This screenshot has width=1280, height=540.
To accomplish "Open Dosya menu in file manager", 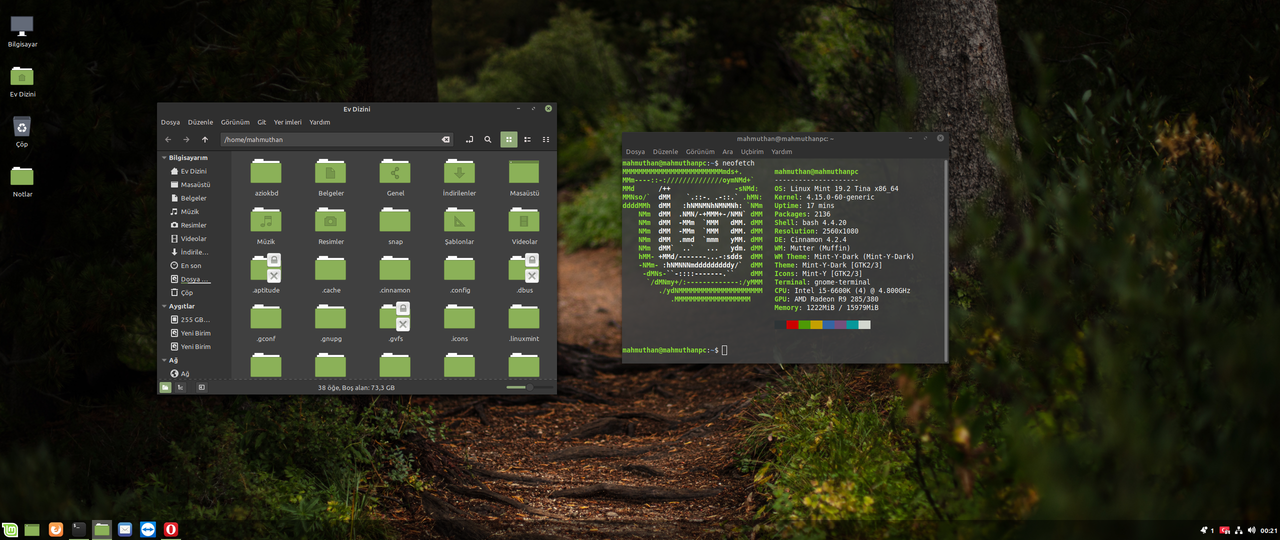I will pos(170,122).
